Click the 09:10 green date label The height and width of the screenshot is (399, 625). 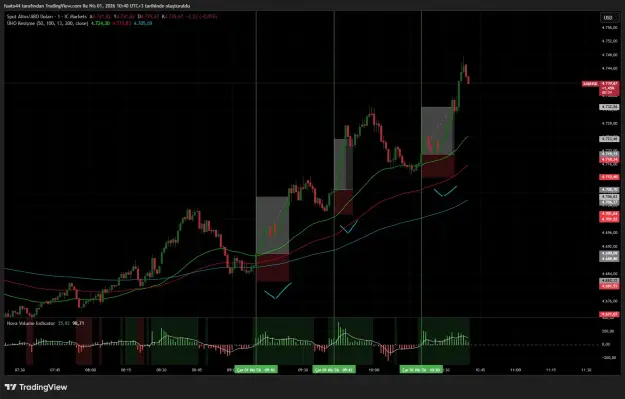[x=256, y=370]
